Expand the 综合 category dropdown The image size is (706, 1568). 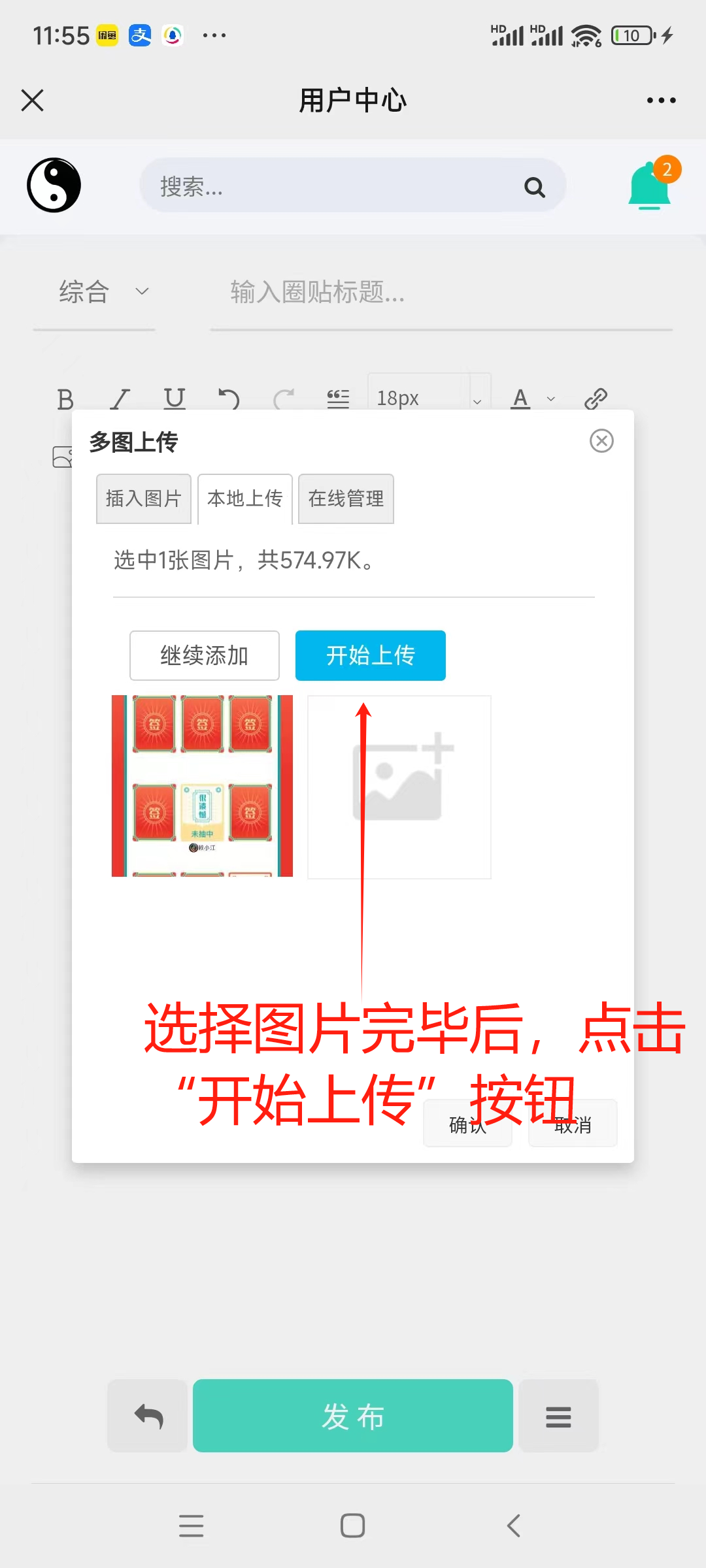tap(94, 291)
